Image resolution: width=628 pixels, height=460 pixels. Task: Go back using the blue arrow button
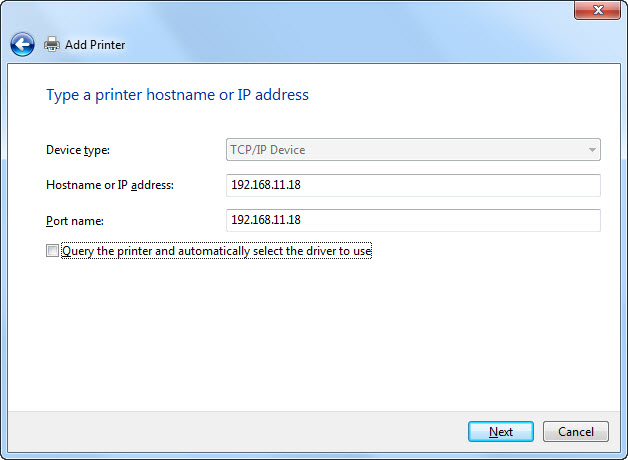tap(22, 44)
